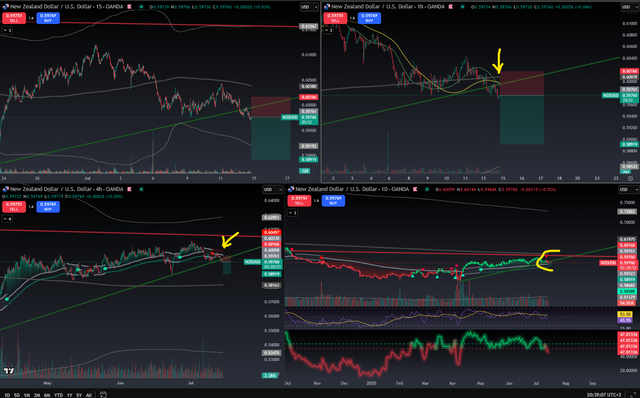Click green 0.58919 target label on 1h axis
This screenshot has width=640, height=398.
(629, 144)
